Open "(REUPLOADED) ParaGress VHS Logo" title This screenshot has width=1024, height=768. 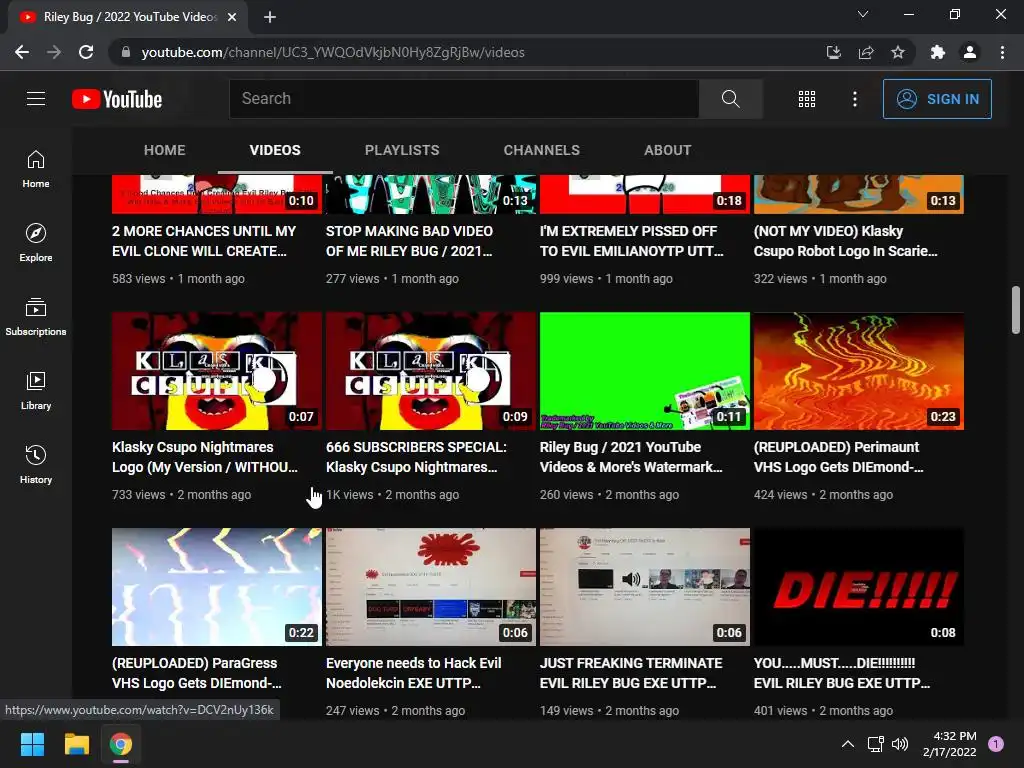(197, 673)
